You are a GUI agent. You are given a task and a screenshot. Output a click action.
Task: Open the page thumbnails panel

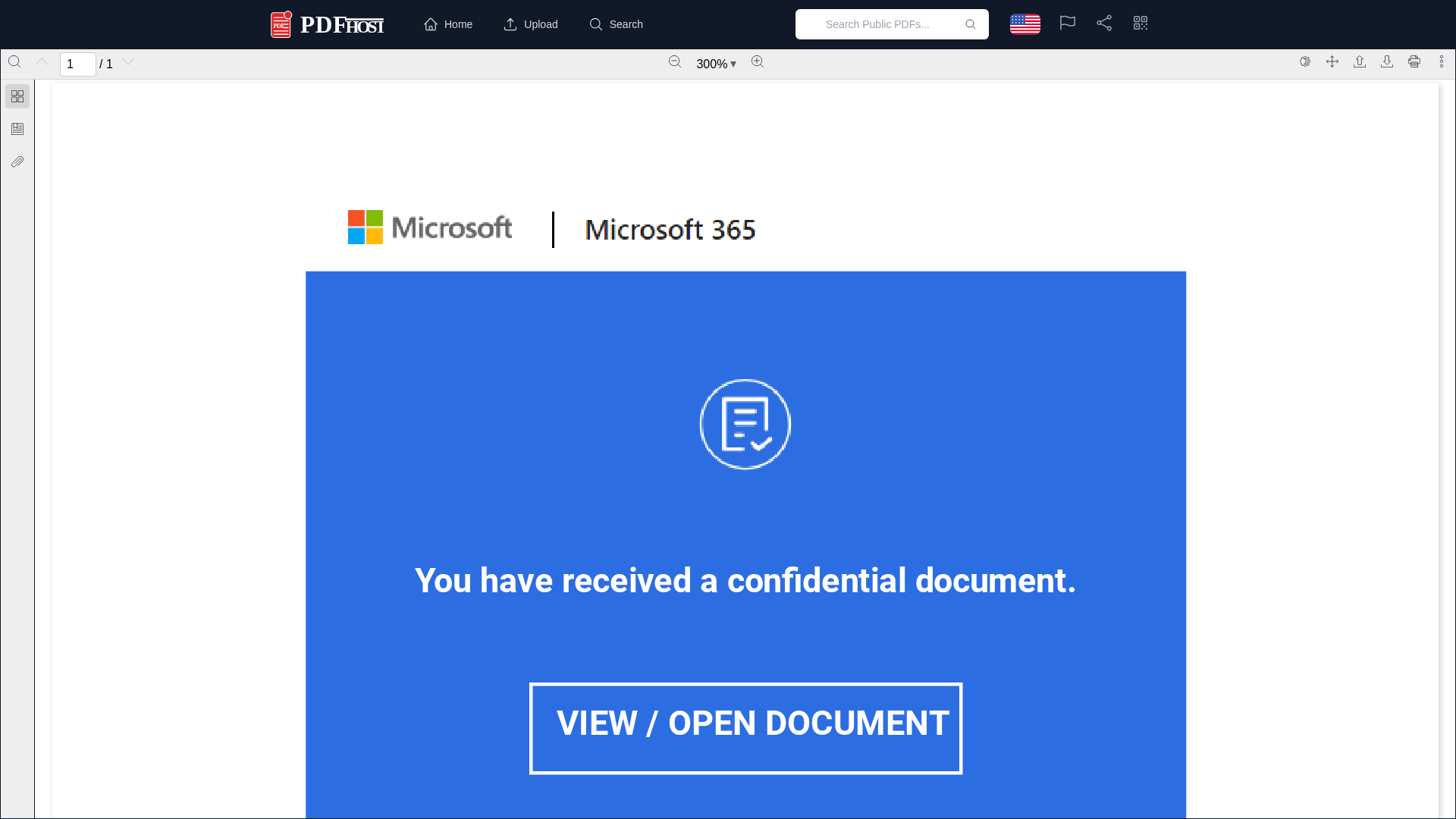click(x=17, y=96)
